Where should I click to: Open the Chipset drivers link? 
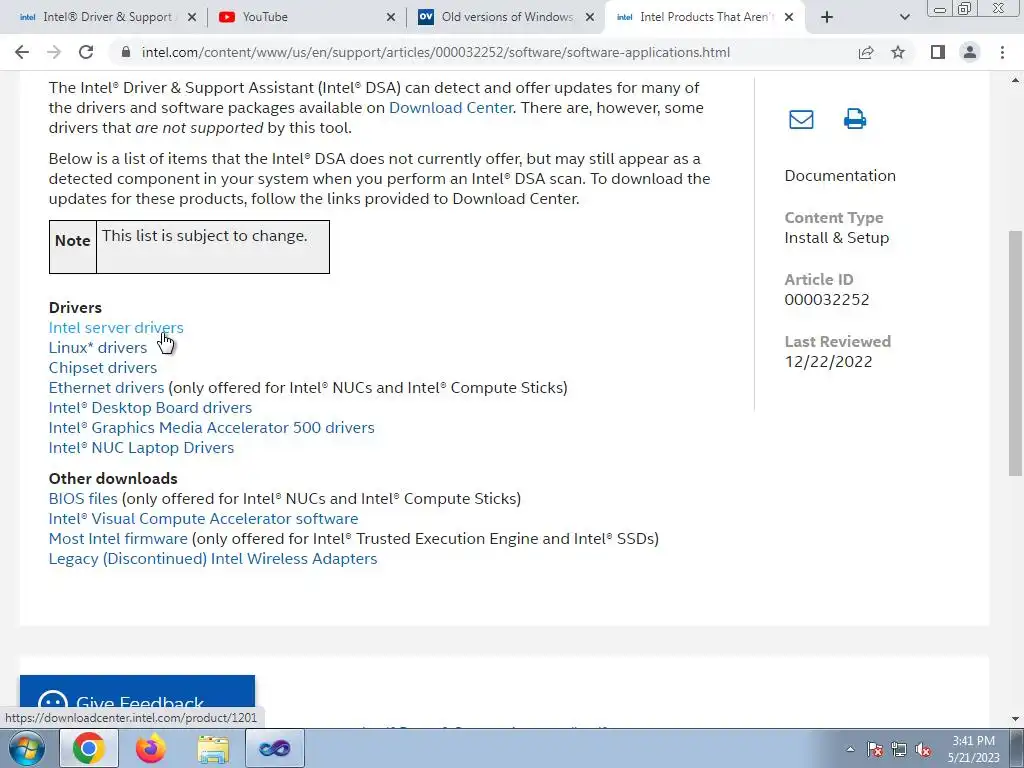[103, 368]
